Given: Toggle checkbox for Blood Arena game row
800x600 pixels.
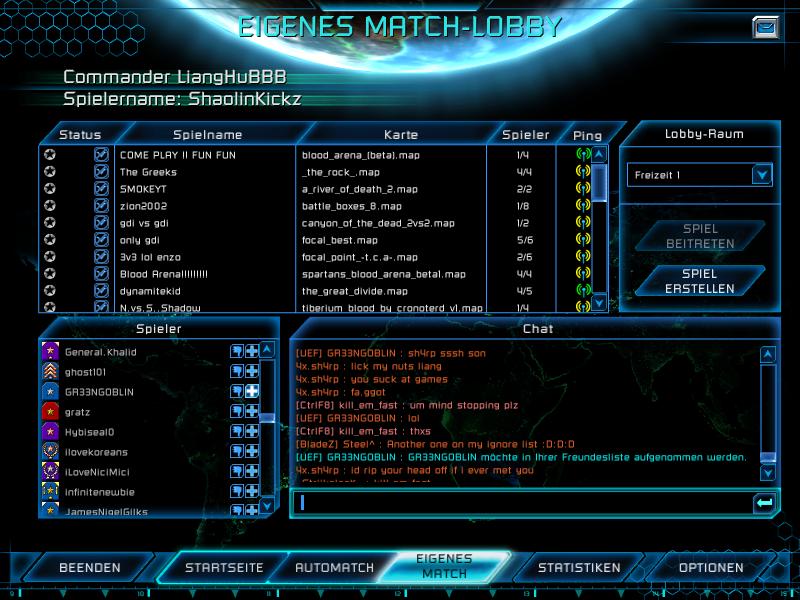Looking at the screenshot, I should (101, 274).
